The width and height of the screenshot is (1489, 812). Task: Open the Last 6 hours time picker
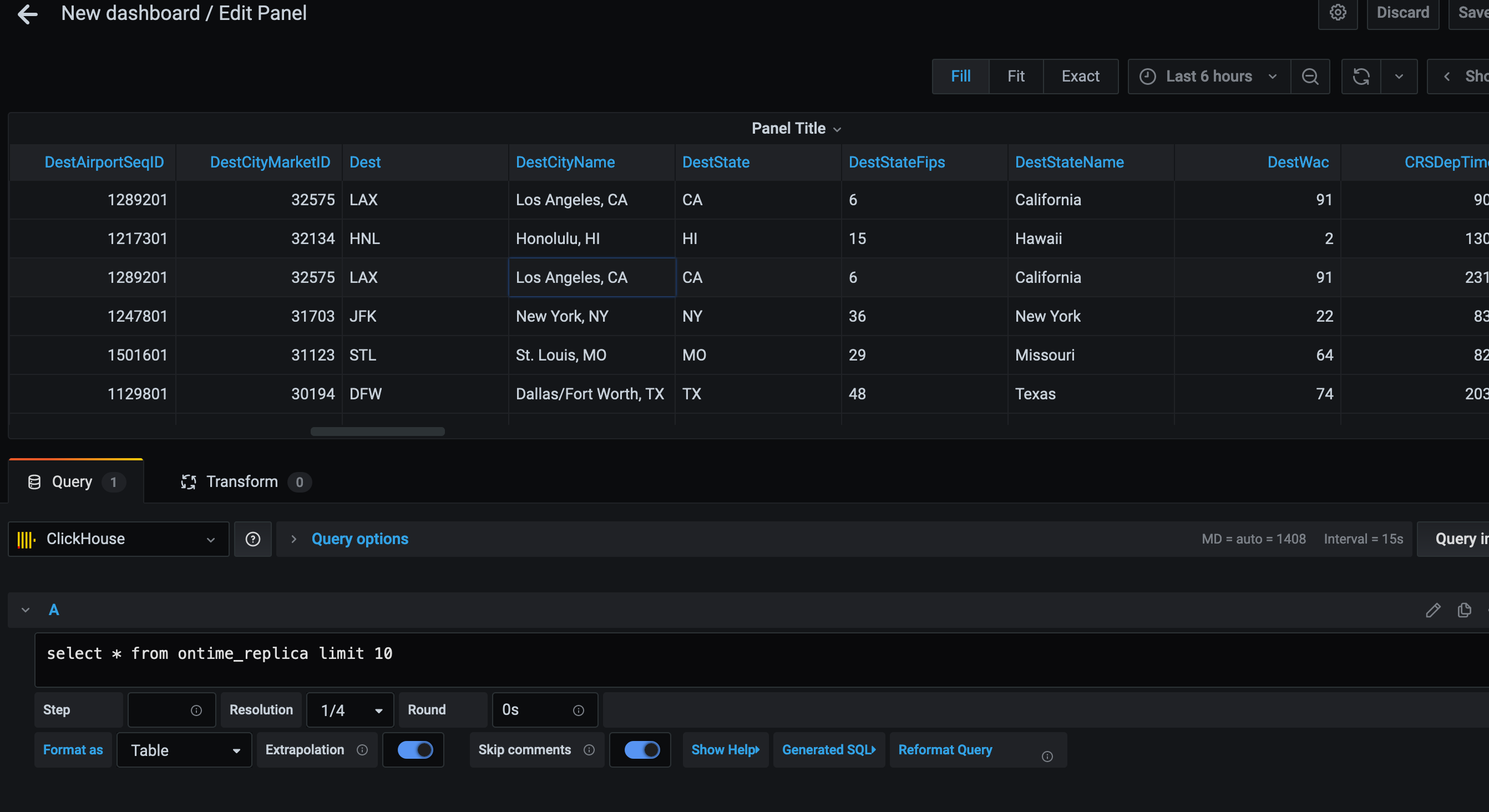point(1209,77)
